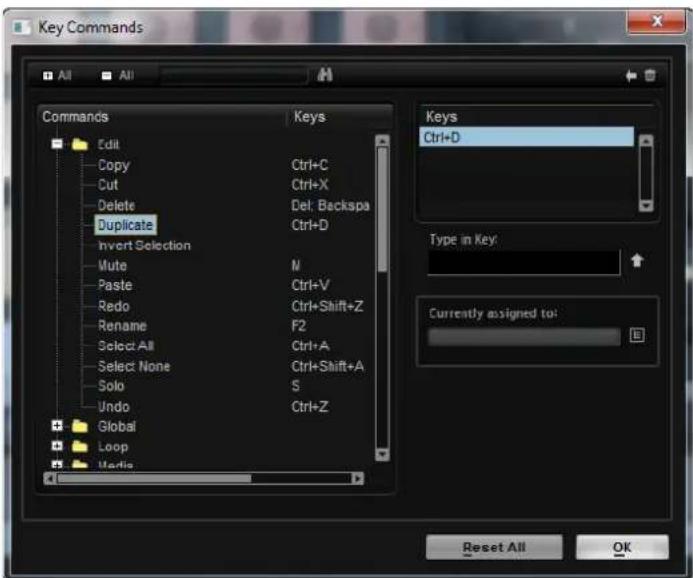Select the Solo command
693x578 pixels.
coord(111,386)
